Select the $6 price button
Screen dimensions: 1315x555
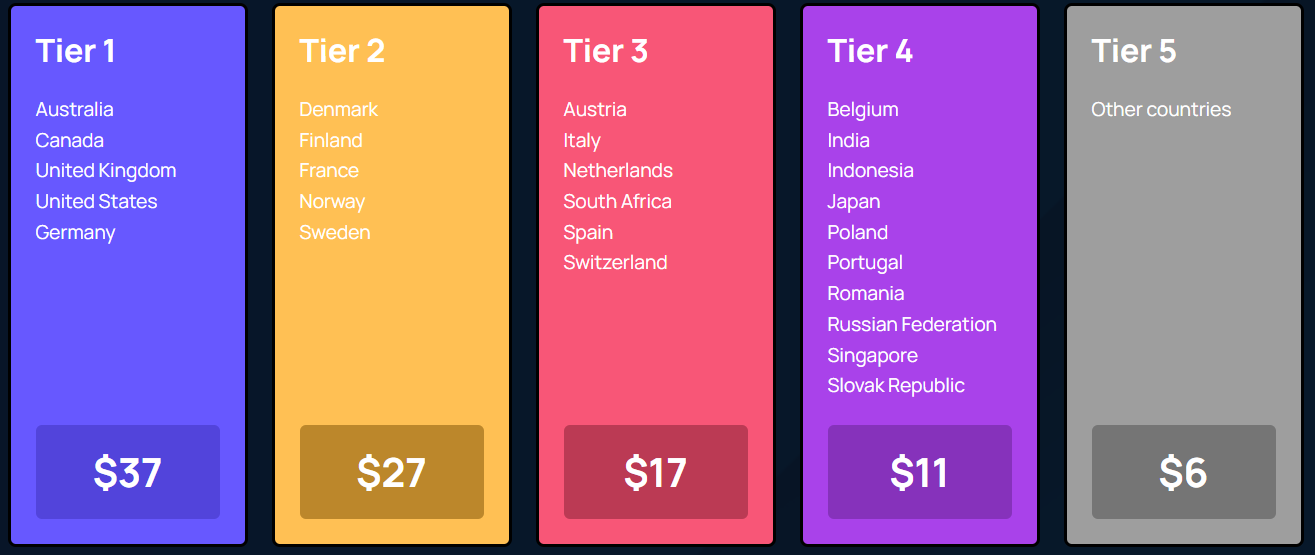[1184, 472]
